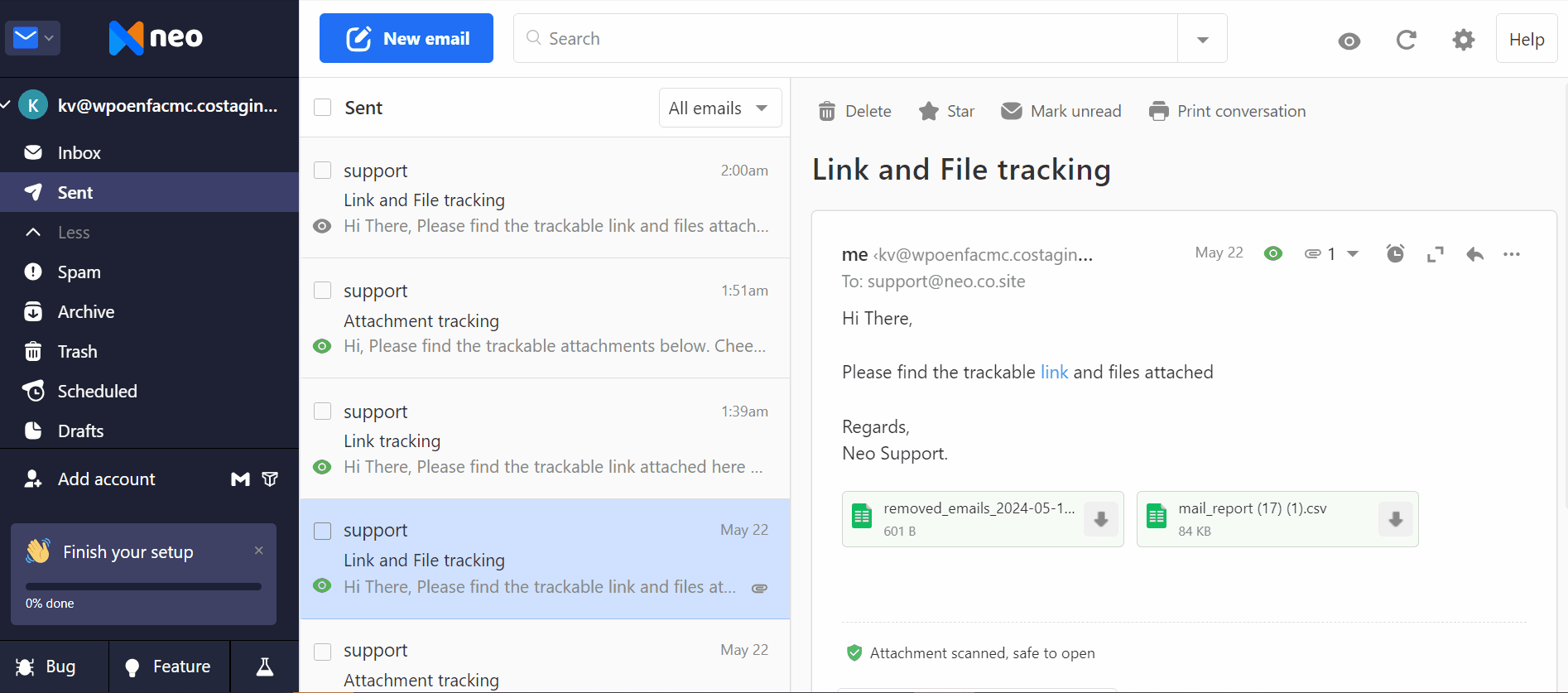Click recipient support@neo.co.site
Viewport: 1568px width, 693px height.
(x=946, y=282)
